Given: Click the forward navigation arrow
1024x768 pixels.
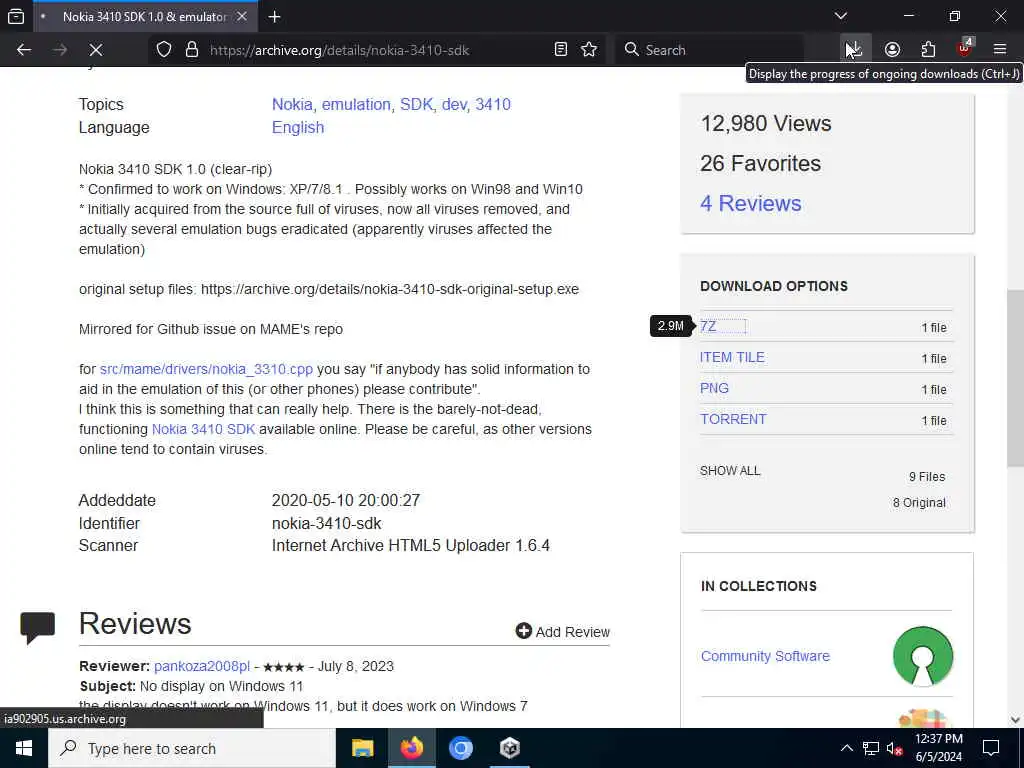Looking at the screenshot, I should (x=60, y=50).
